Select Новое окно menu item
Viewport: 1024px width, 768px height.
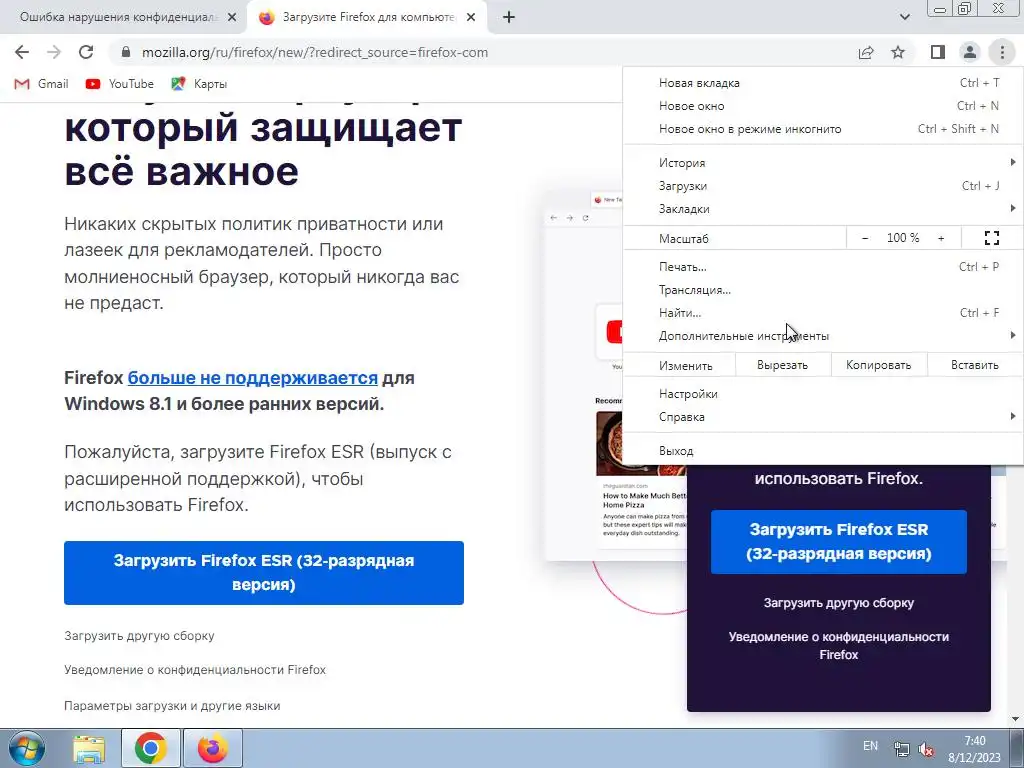coord(823,106)
